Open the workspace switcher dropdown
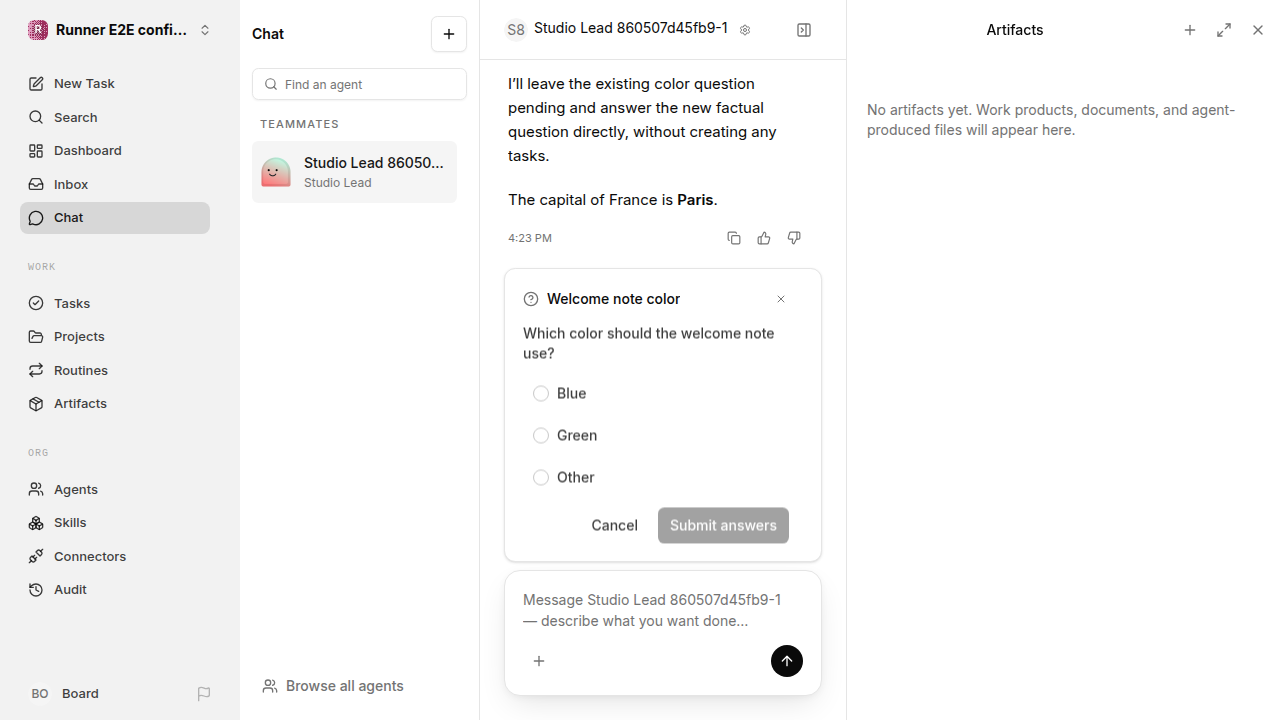The width and height of the screenshot is (1280, 720). tap(205, 30)
